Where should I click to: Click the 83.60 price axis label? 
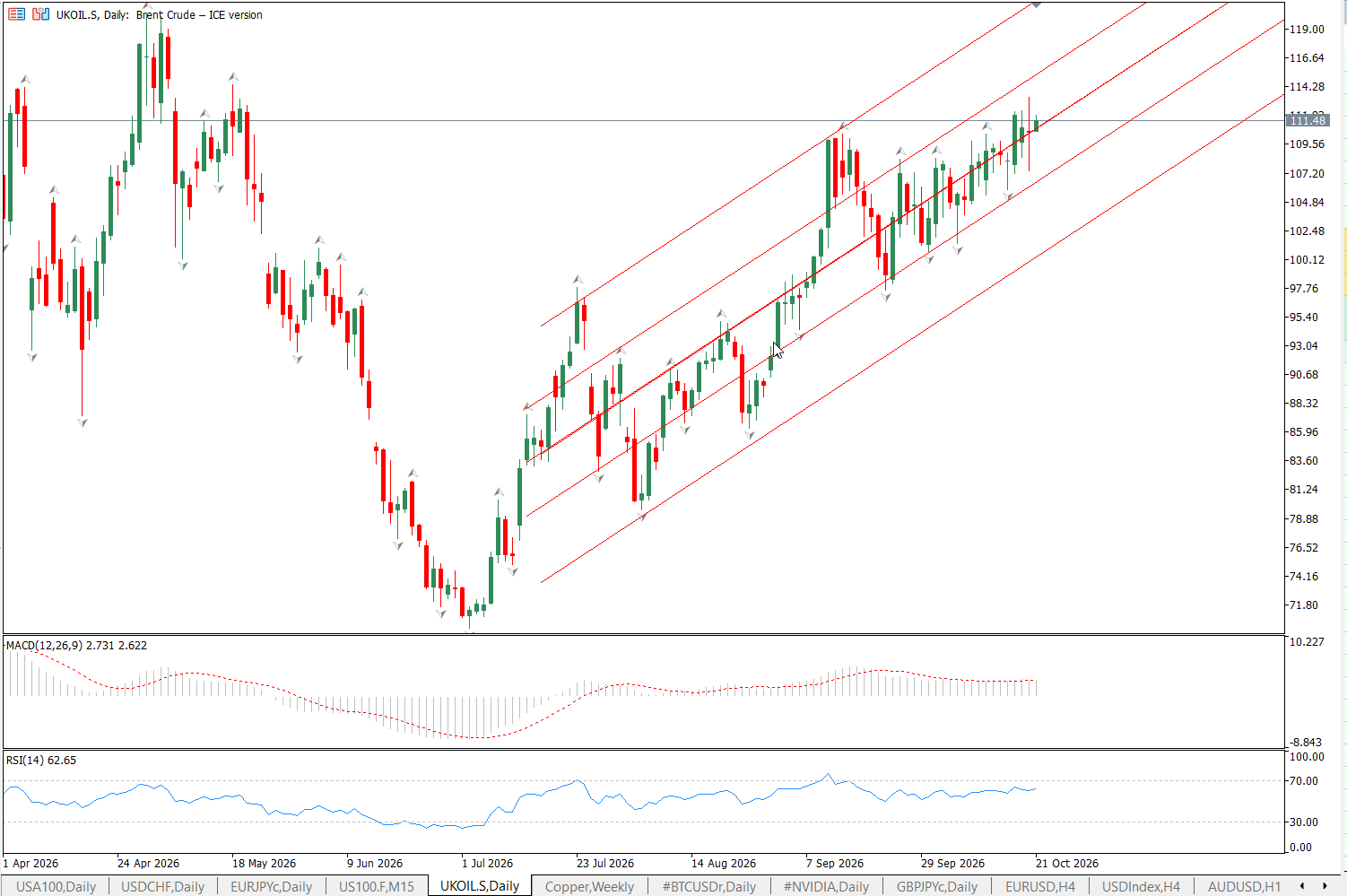1304,460
